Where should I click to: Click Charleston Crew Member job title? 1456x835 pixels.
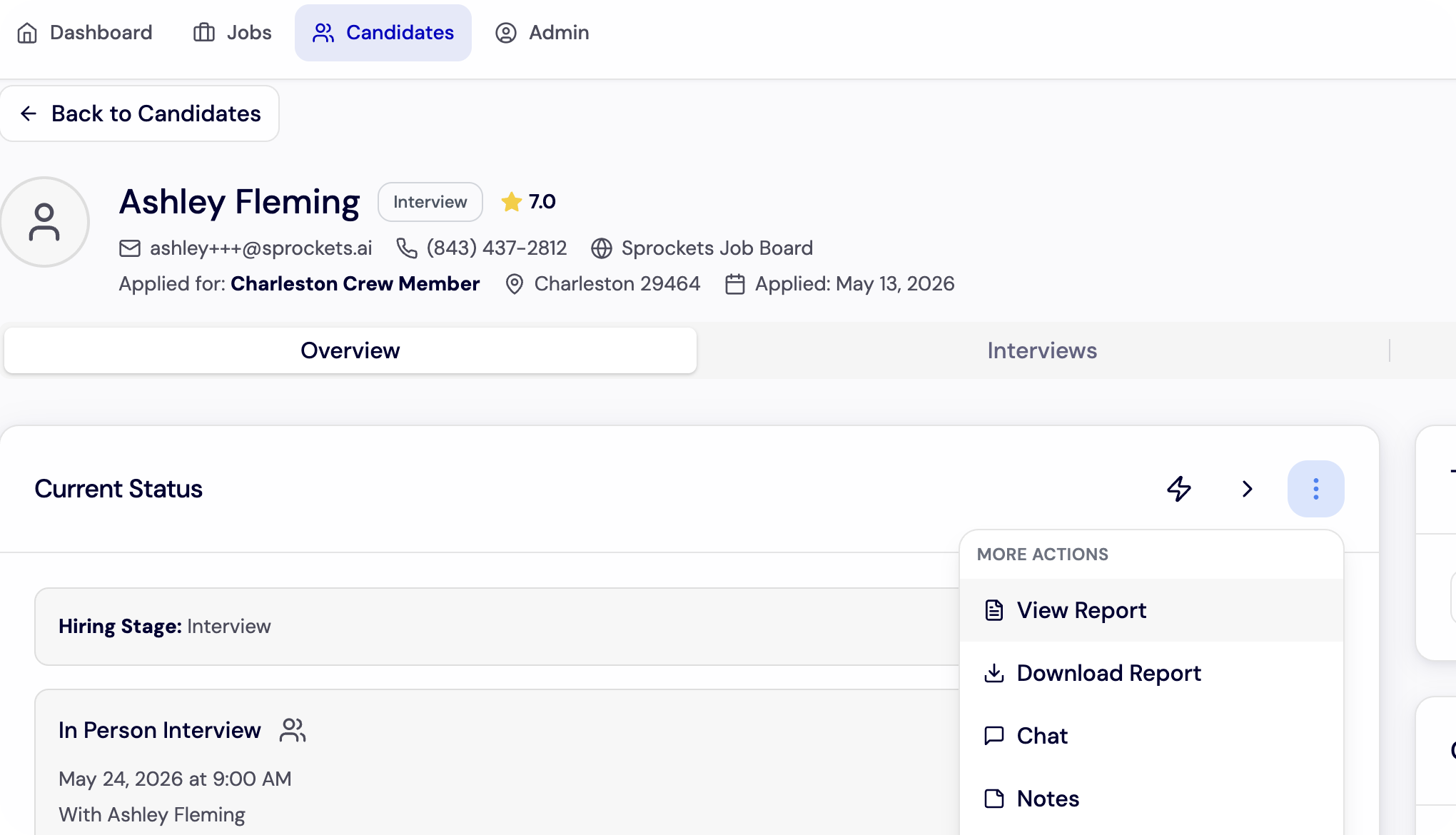[x=355, y=284]
